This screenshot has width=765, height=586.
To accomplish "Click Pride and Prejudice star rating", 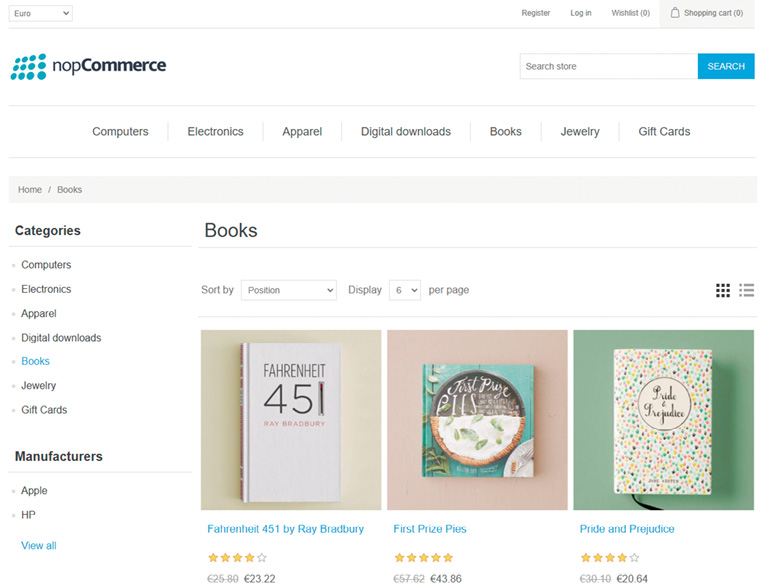I will click(x=610, y=557).
